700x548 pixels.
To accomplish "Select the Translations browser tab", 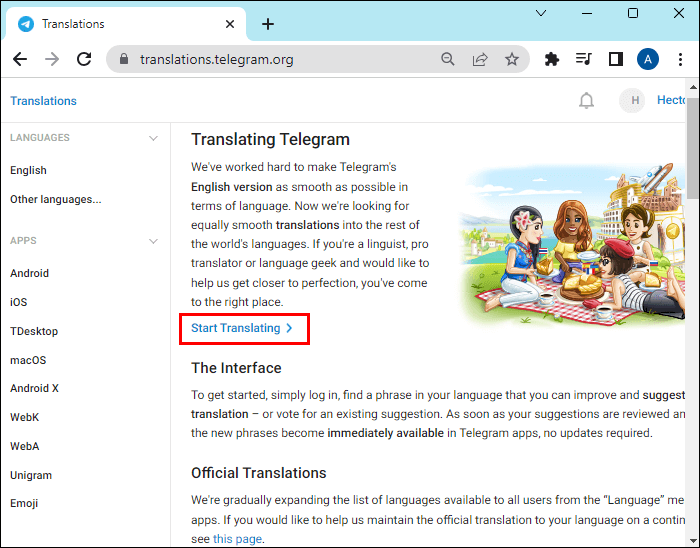I will [126, 24].
